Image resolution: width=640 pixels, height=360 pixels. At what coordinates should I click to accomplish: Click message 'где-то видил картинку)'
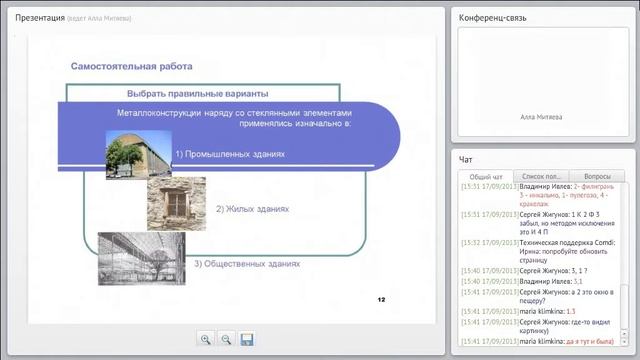(564, 326)
